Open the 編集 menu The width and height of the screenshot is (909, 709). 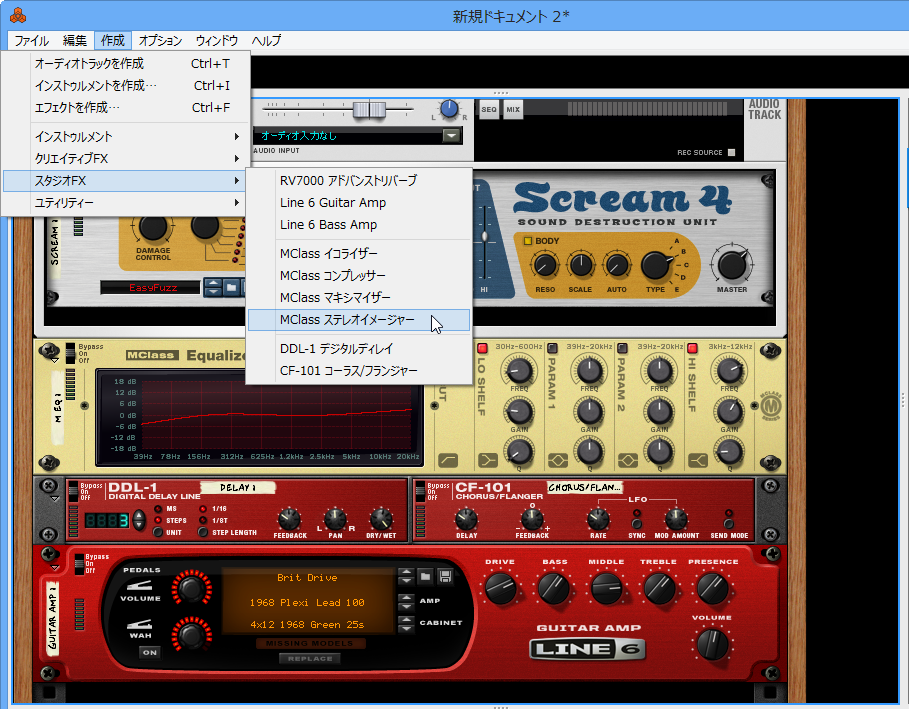pyautogui.click(x=74, y=41)
